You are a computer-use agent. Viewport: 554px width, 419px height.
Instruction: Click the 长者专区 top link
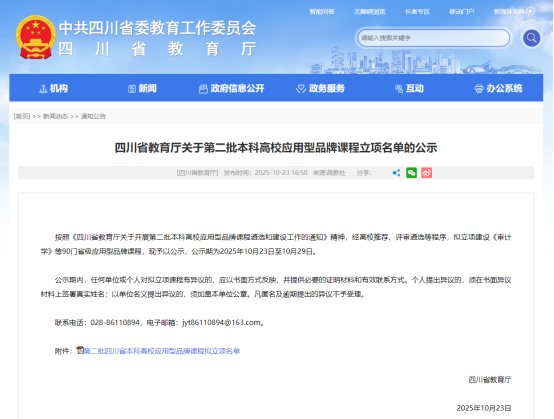pos(417,12)
